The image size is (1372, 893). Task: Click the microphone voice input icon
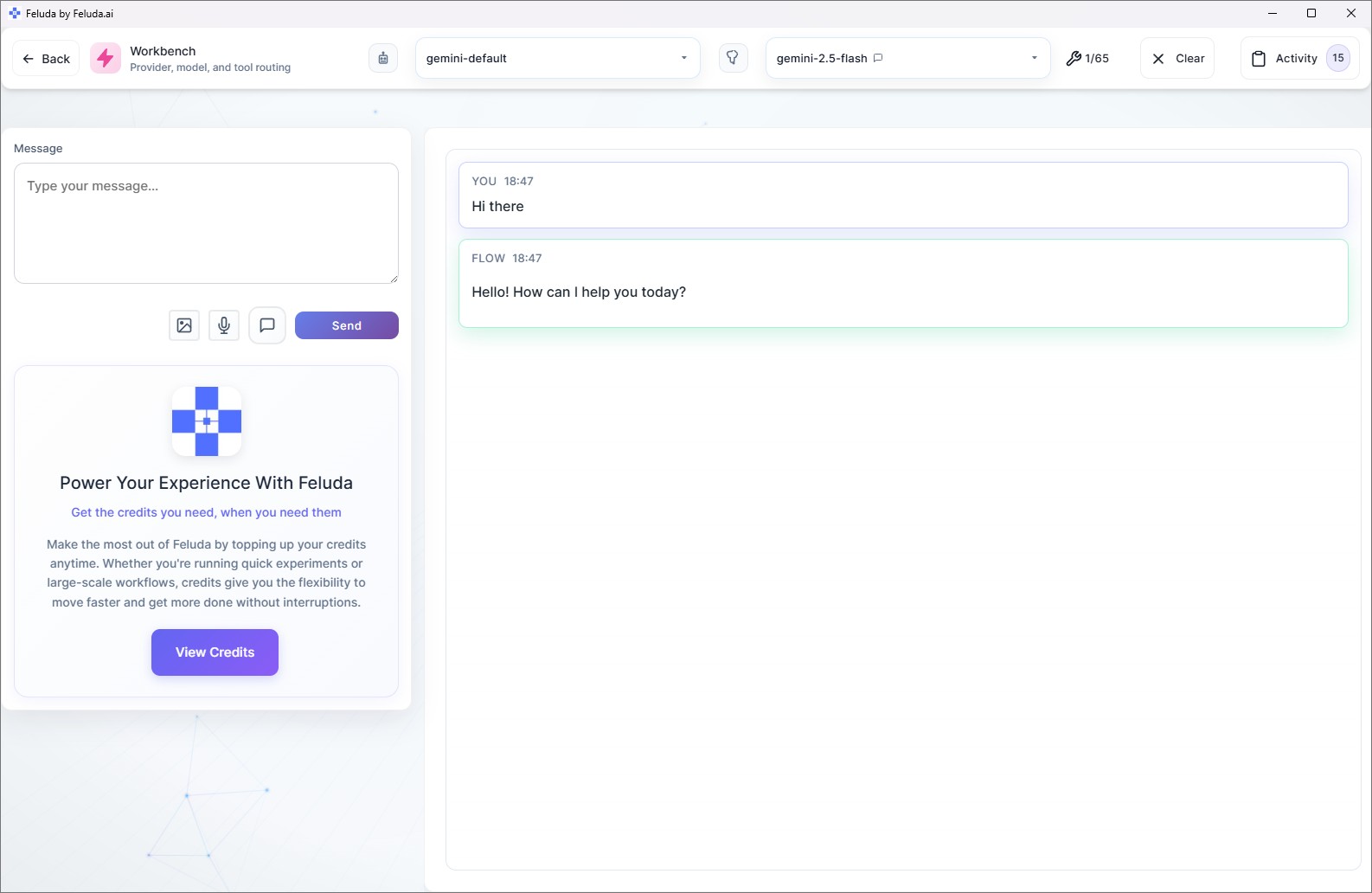click(224, 325)
